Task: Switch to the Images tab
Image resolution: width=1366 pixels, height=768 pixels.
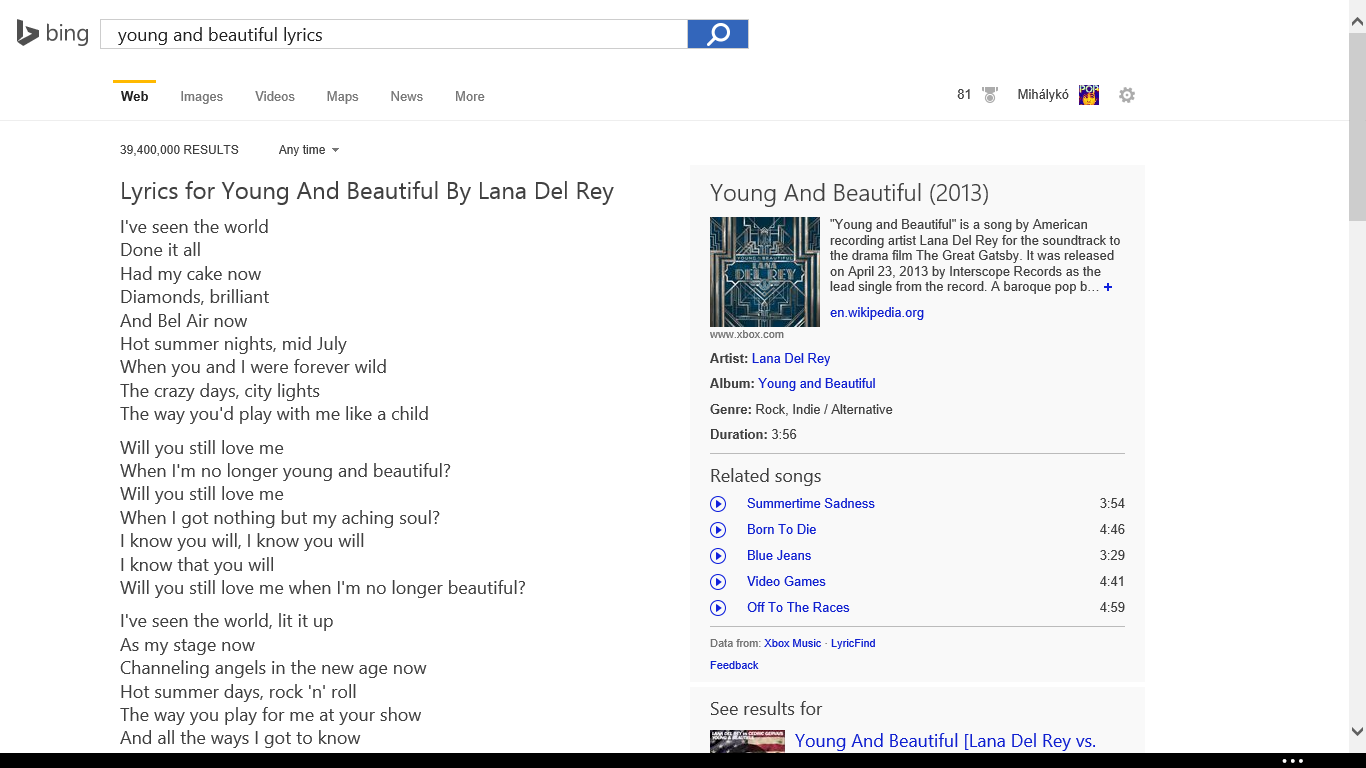Action: [202, 97]
